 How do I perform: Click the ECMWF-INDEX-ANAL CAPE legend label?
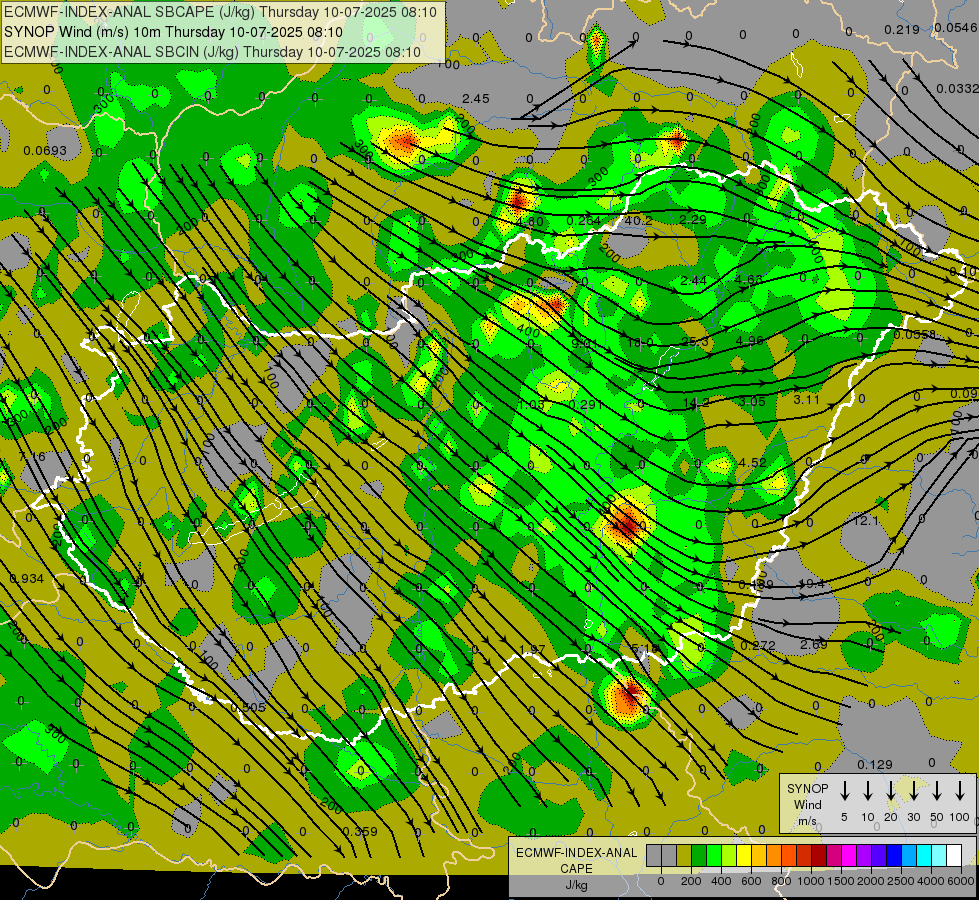[576, 860]
